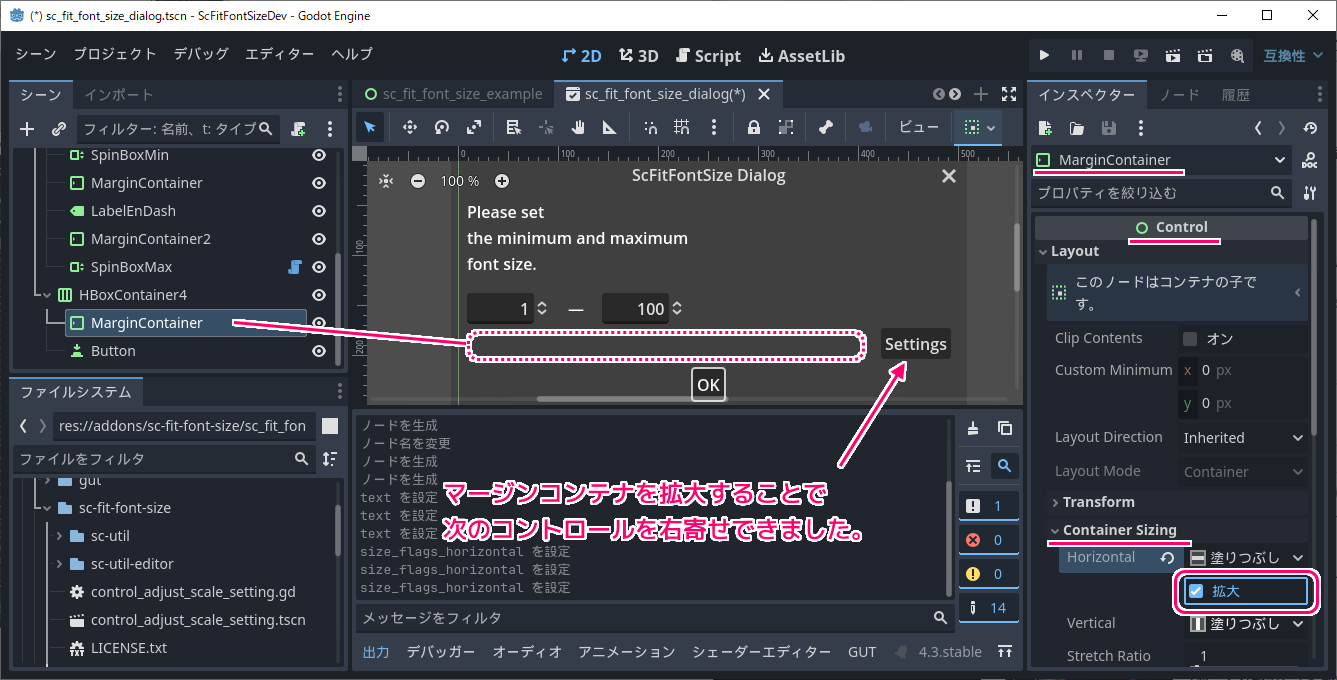The image size is (1337, 680).
Task: Open the AssetLib workspace
Action: point(801,56)
